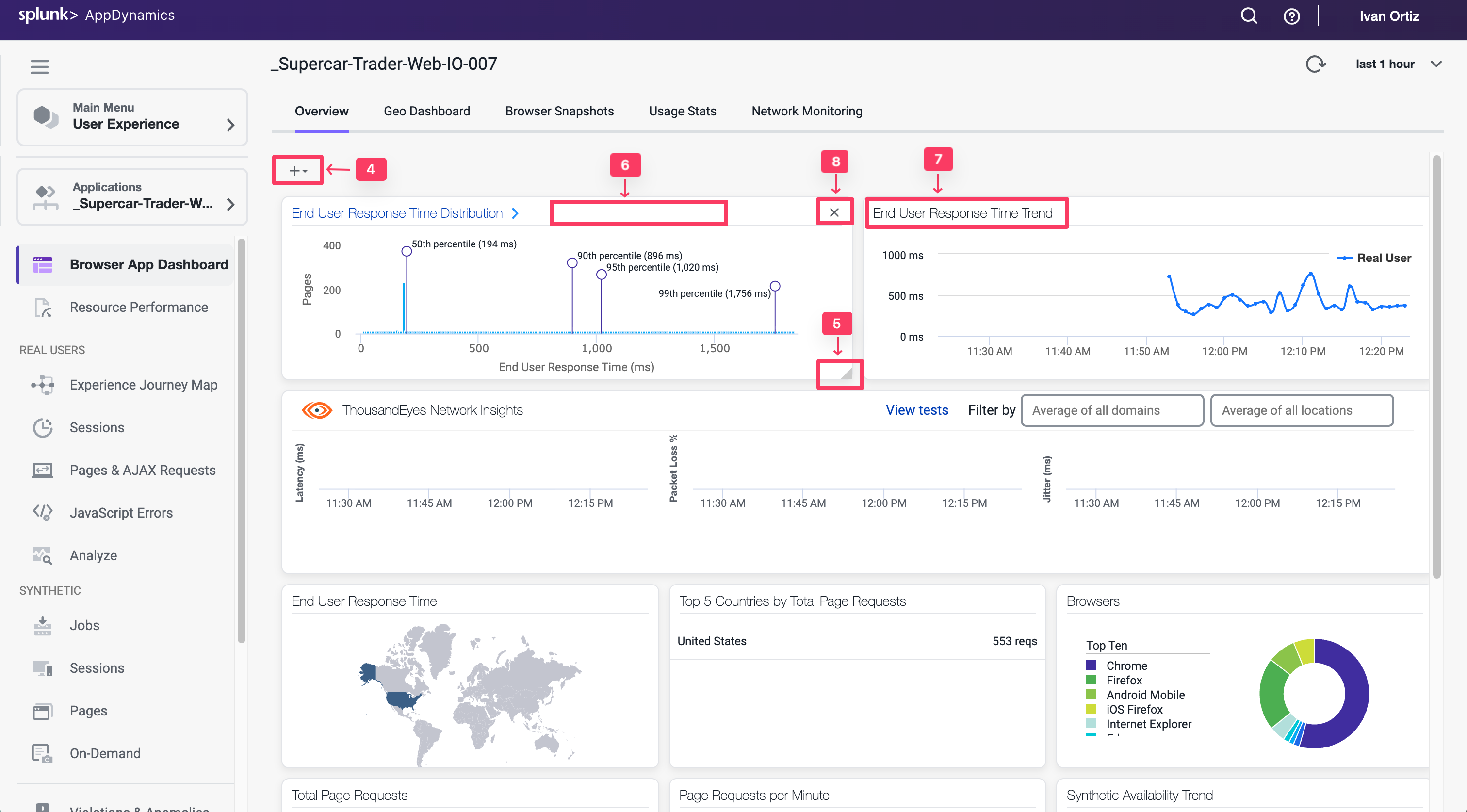Close the Response Time Distribution widget
1467x812 pixels.
point(834,212)
